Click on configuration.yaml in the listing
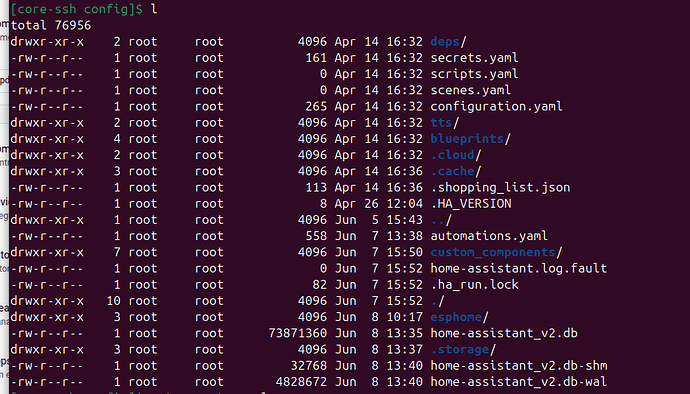The image size is (690, 394). (x=496, y=107)
